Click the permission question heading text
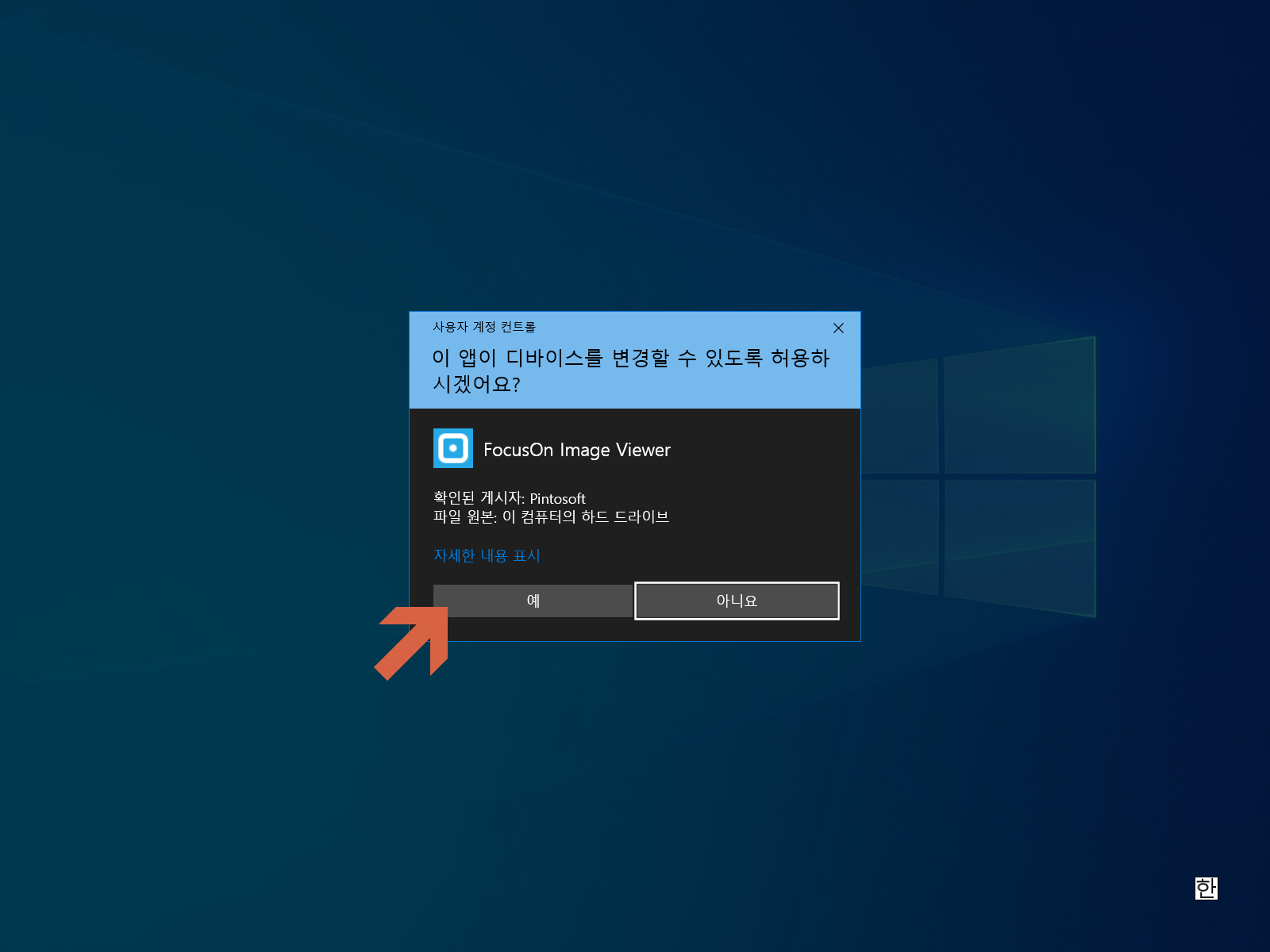 point(631,370)
